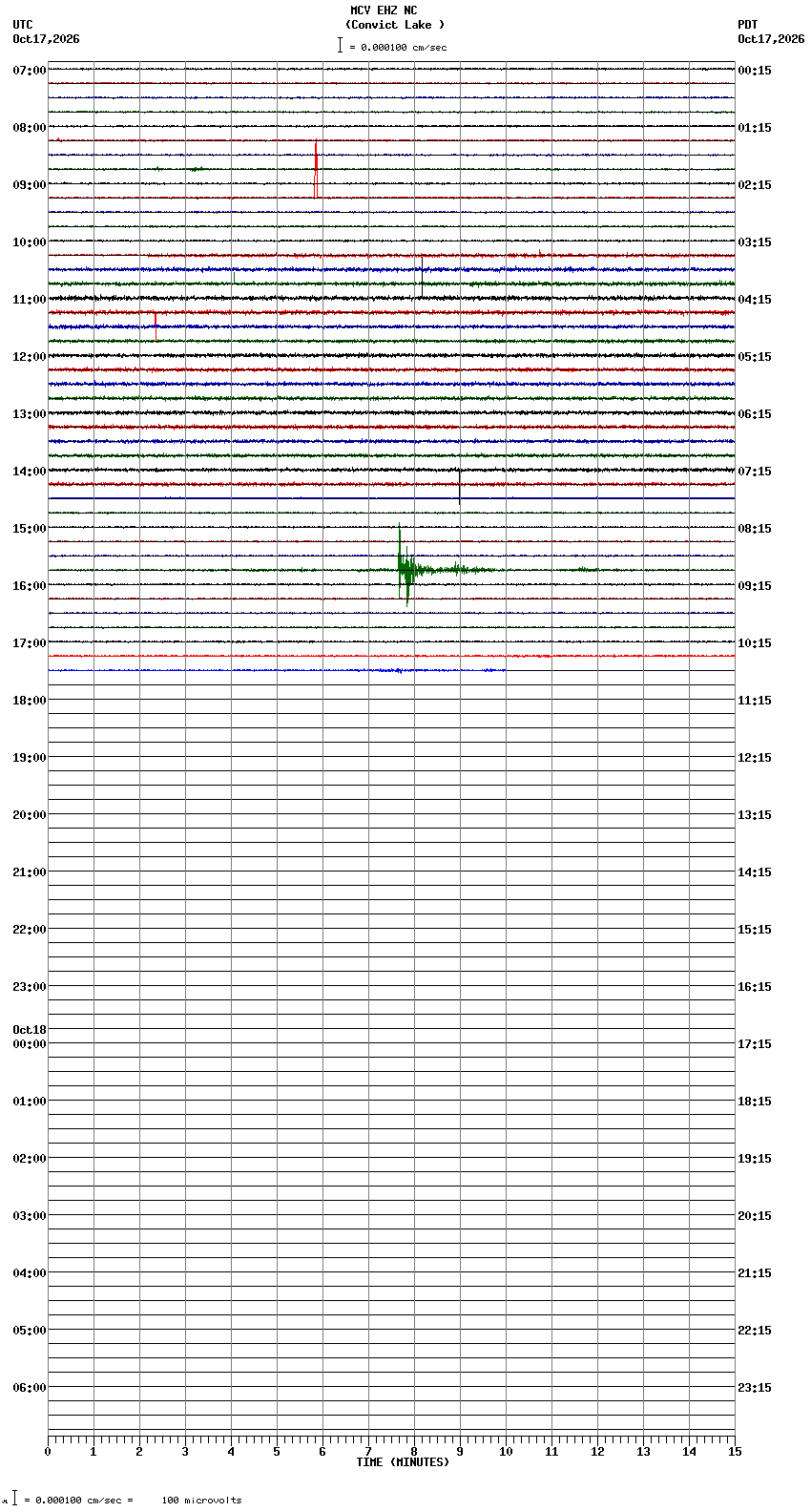Screen dimensions: 811x1512
Task: Click the '09:15' PDT time label
Action: tap(755, 586)
